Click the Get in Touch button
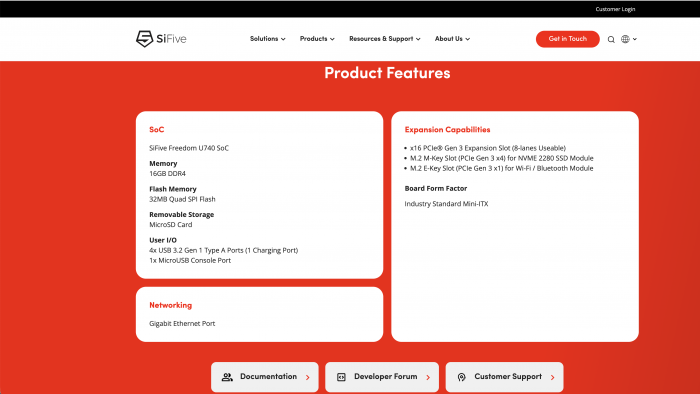The height and width of the screenshot is (394, 700). point(567,39)
